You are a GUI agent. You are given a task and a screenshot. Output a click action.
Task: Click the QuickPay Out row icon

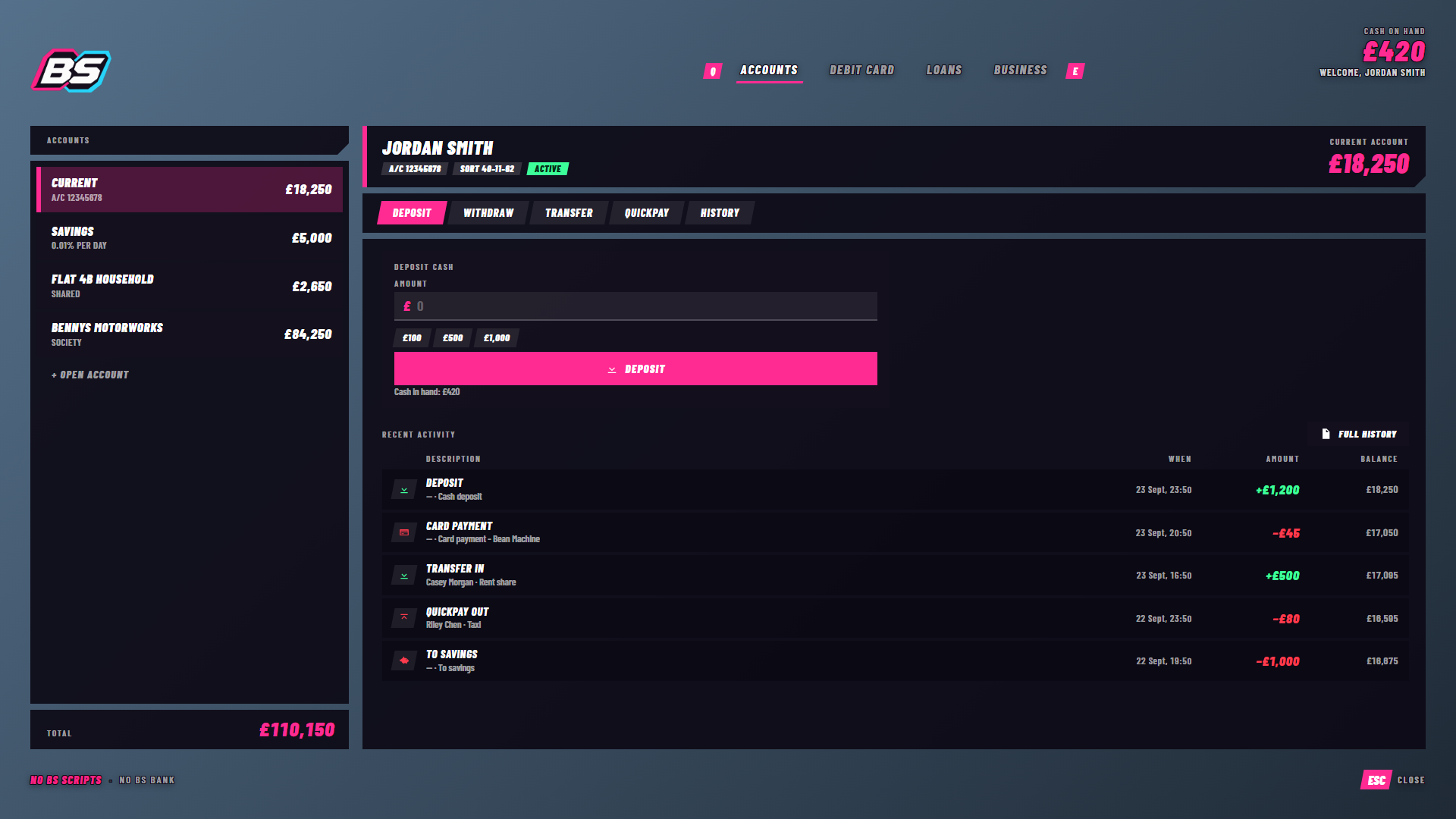(404, 618)
